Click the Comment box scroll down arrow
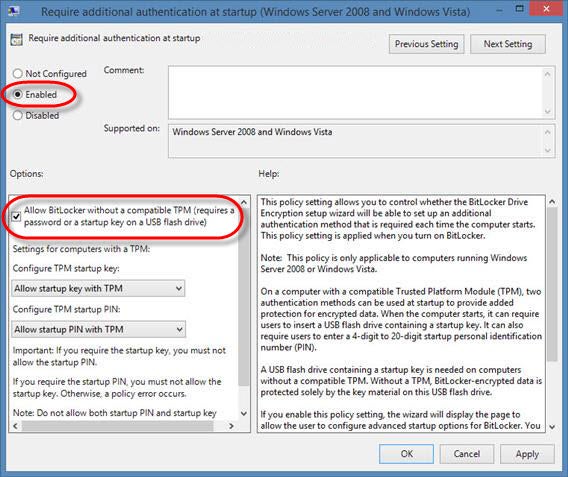568x477 pixels. point(548,112)
